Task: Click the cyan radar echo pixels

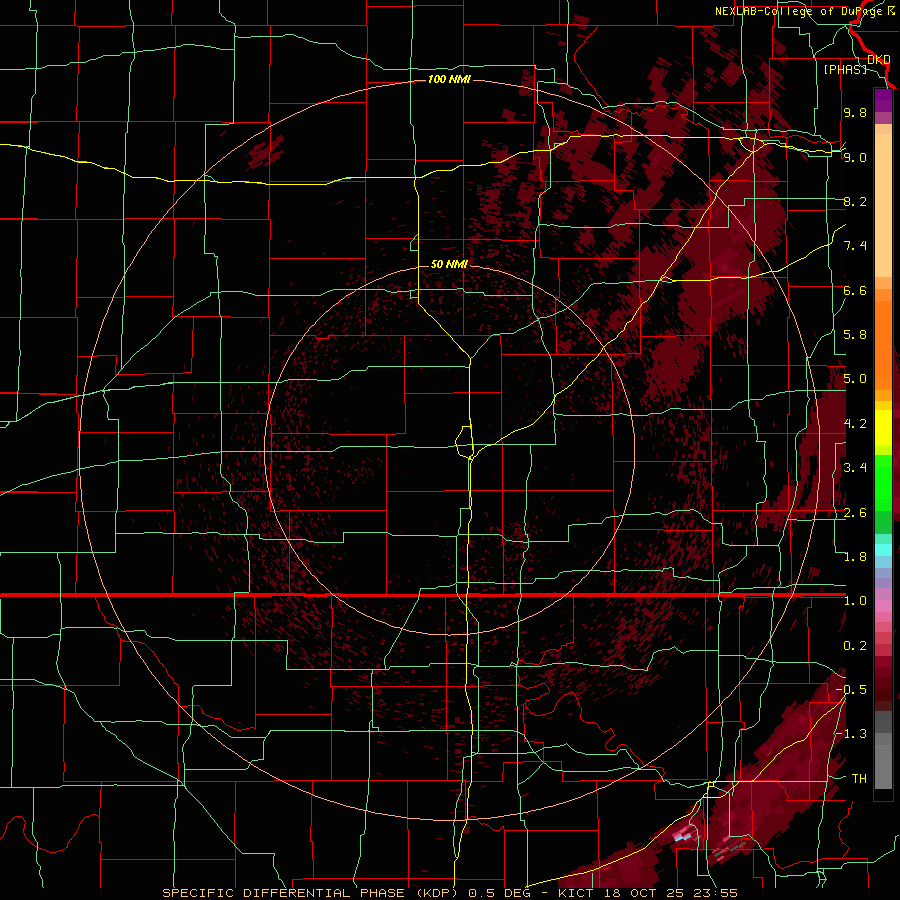Action: [x=681, y=837]
